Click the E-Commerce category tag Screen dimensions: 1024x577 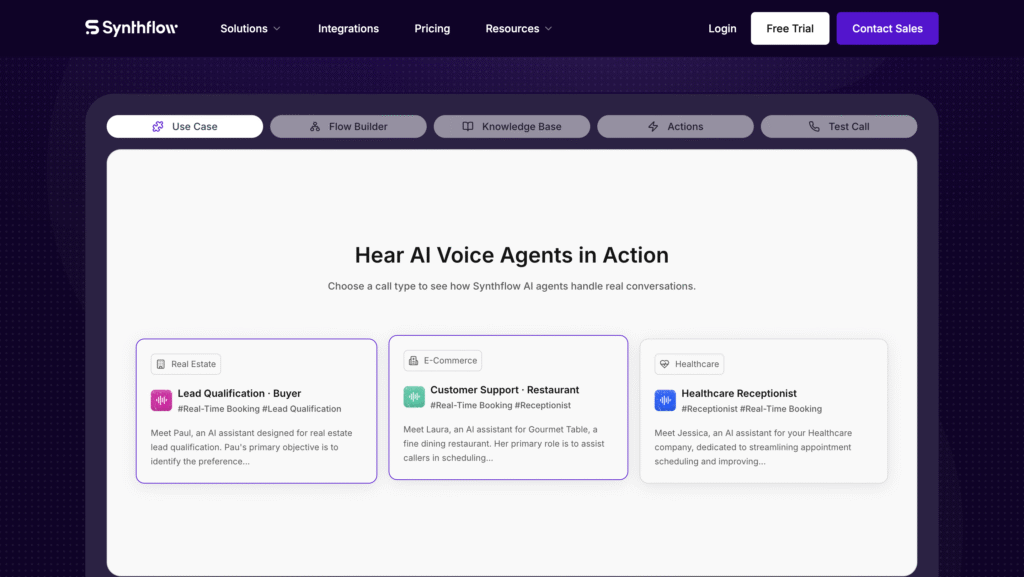[x=442, y=360]
